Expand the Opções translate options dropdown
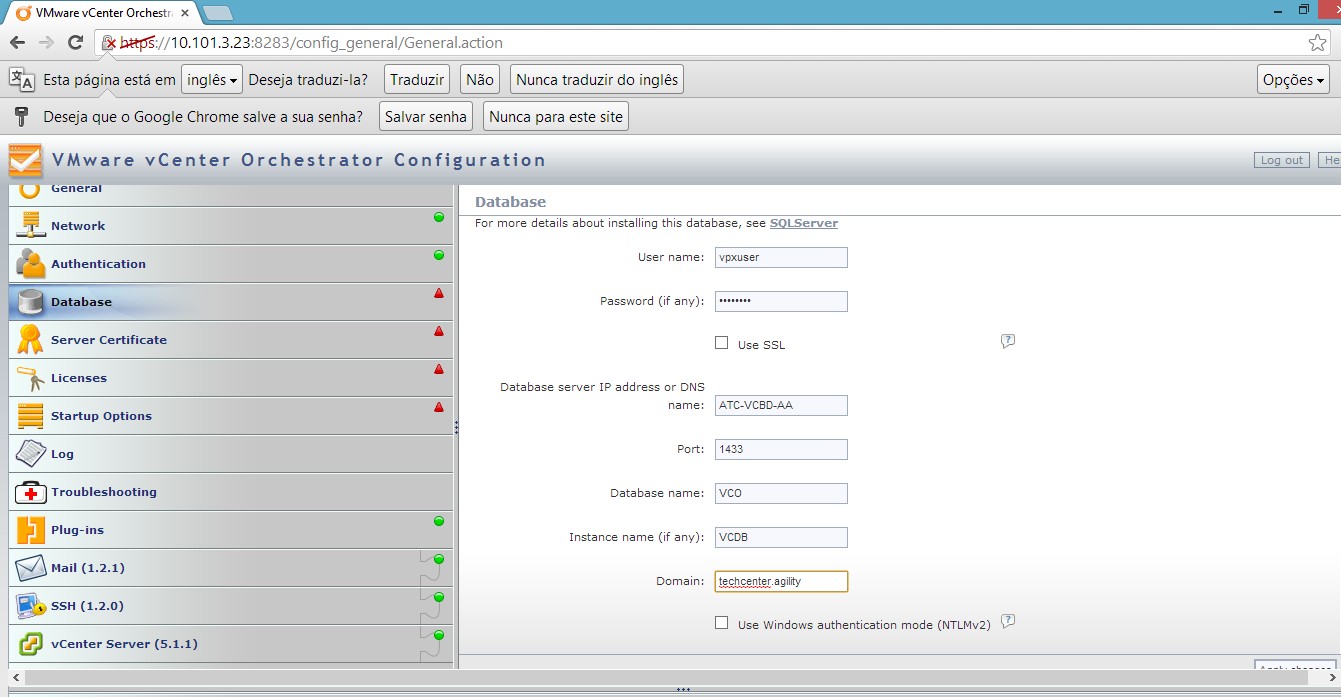Viewport: 1341px width, 697px height. click(x=1293, y=80)
